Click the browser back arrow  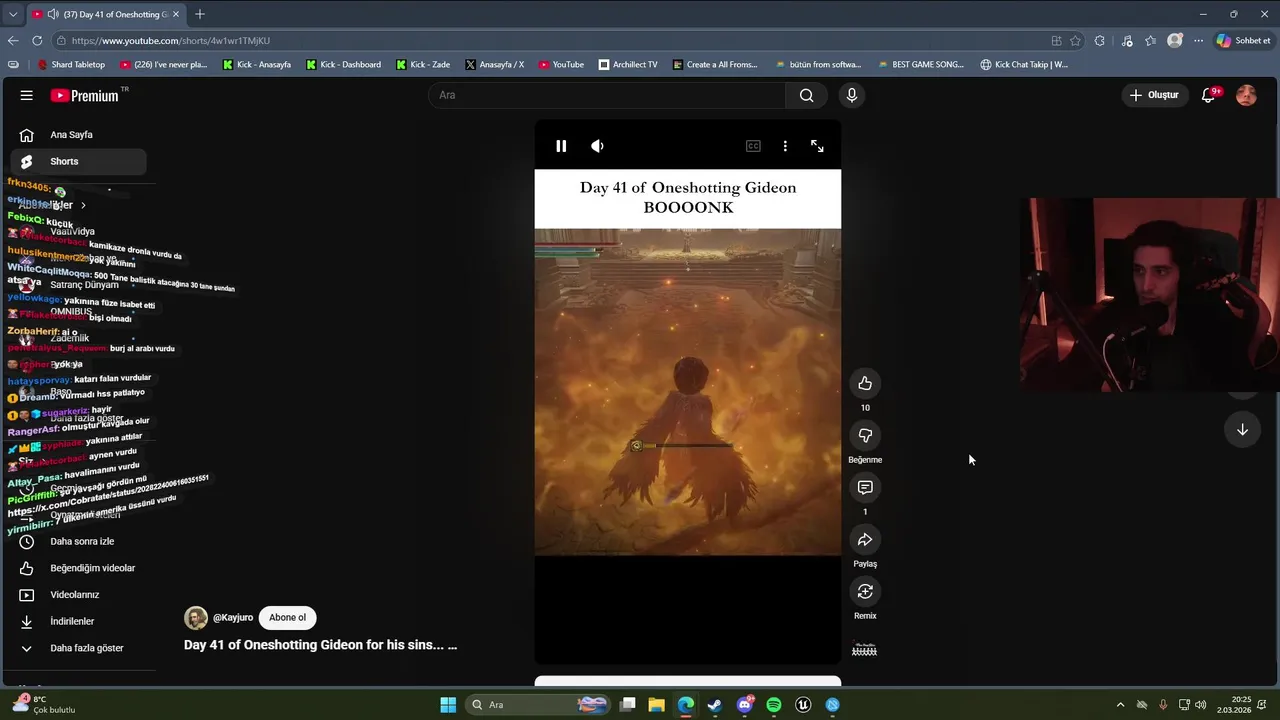(13, 40)
